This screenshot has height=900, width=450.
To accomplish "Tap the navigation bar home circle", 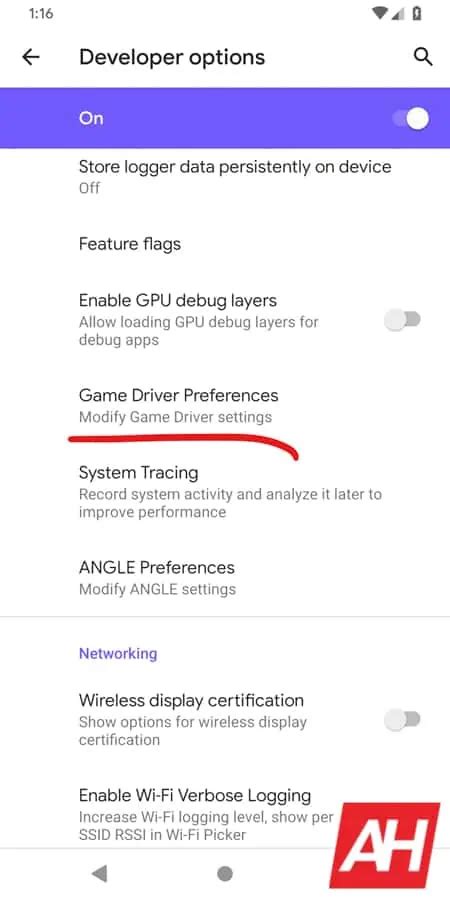I will coord(225,874).
